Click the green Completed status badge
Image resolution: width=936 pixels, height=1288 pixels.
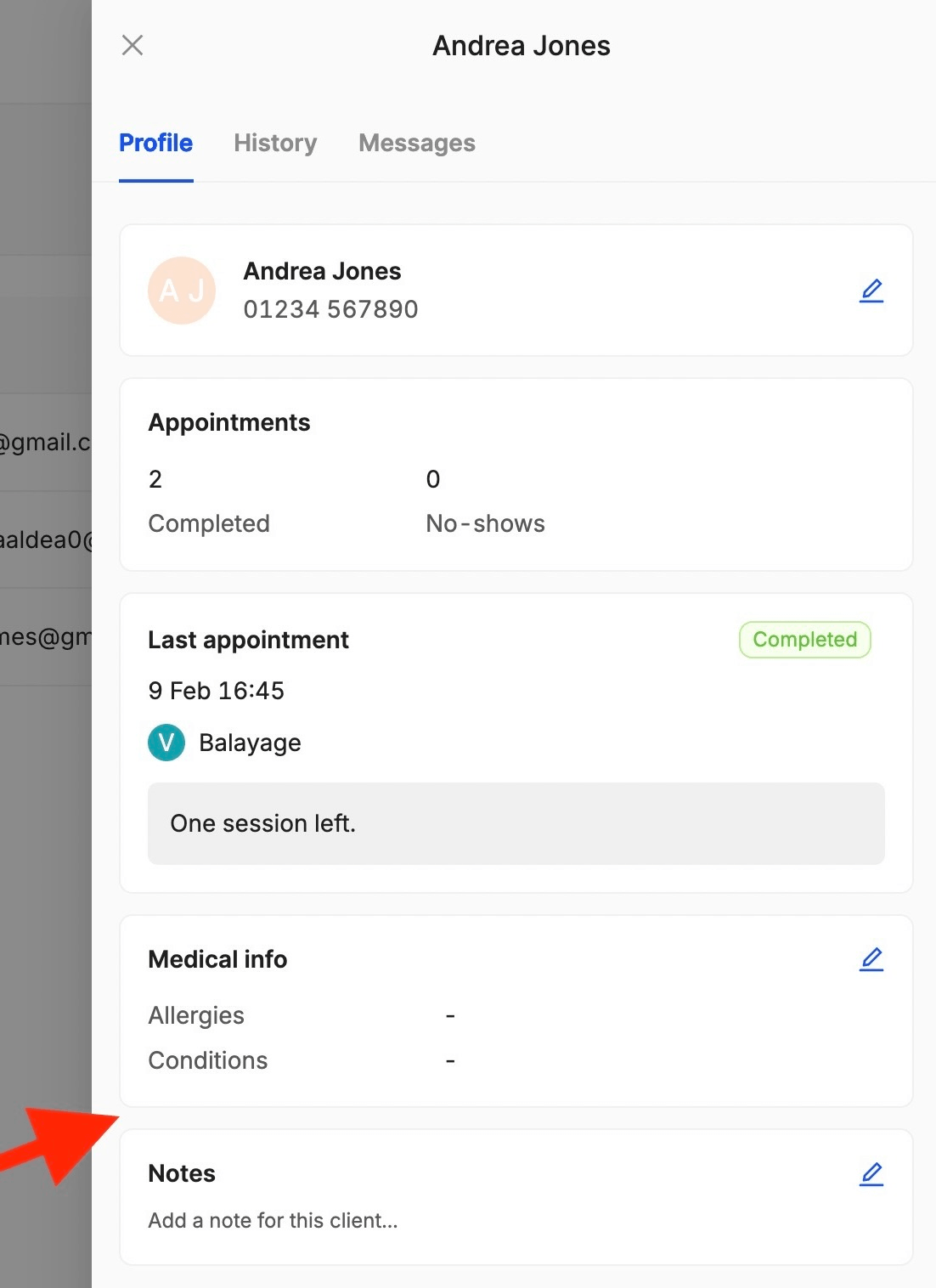coord(804,640)
